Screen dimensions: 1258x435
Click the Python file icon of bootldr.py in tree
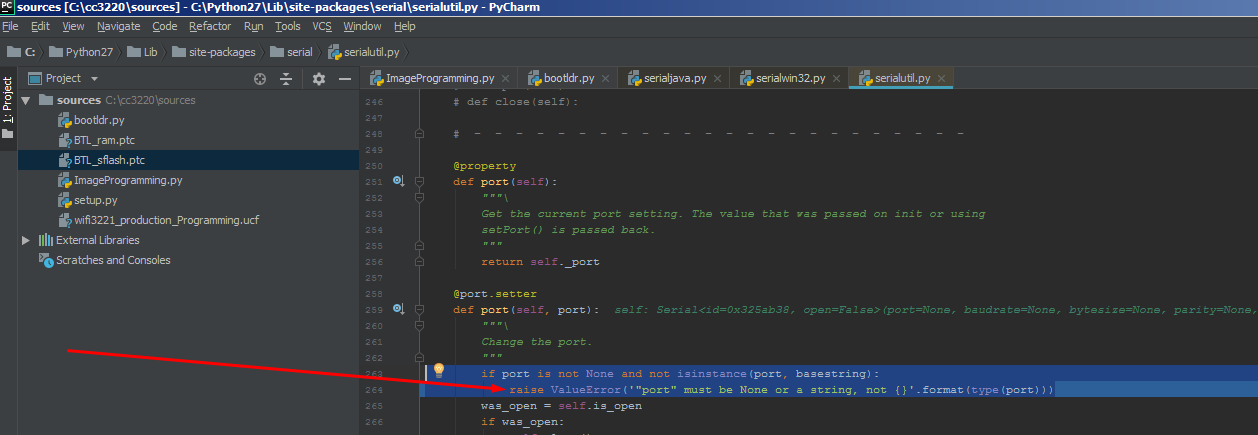tap(64, 120)
